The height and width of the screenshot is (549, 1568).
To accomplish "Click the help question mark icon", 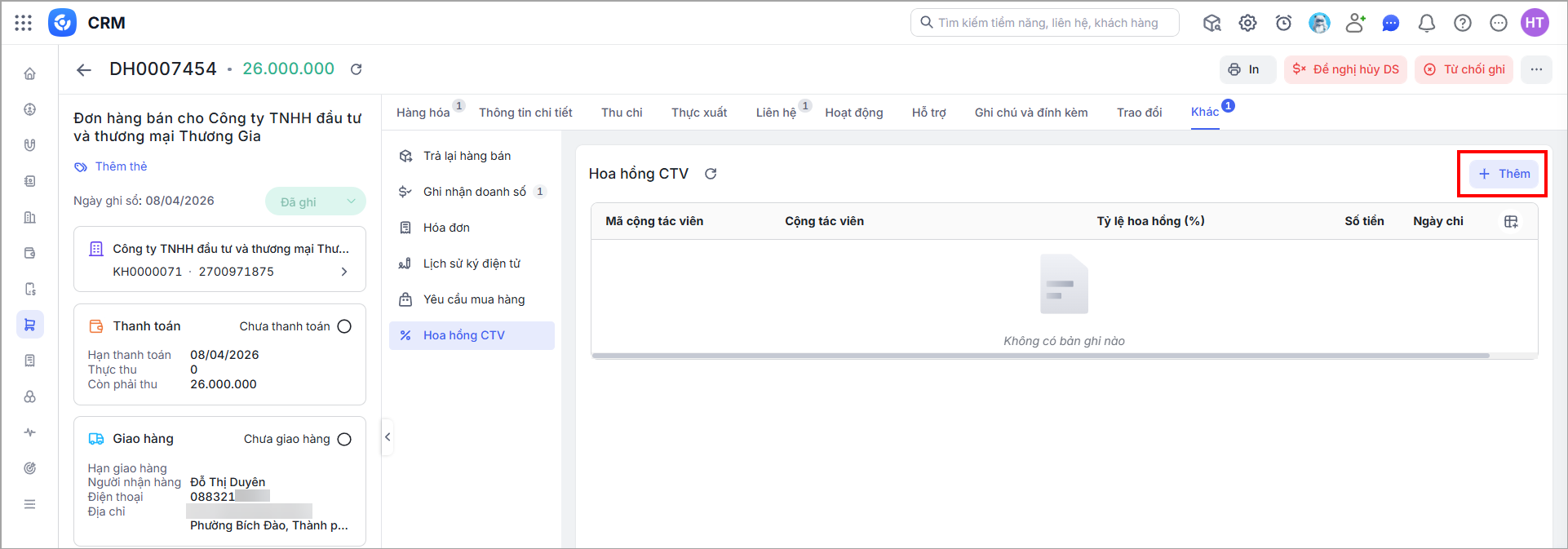I will [x=1462, y=23].
